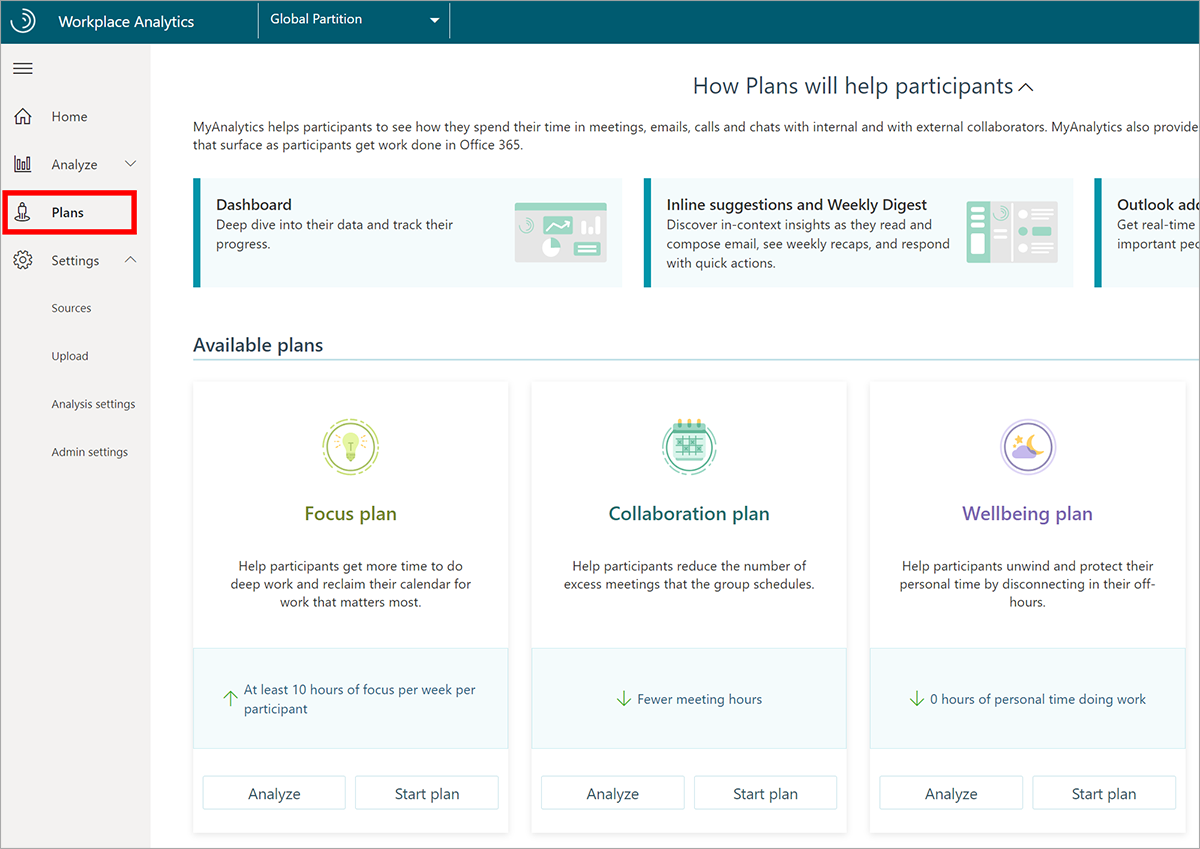Click the Outlook add-in card title
Screen dimensions: 1200x849
pyautogui.click(x=1158, y=205)
